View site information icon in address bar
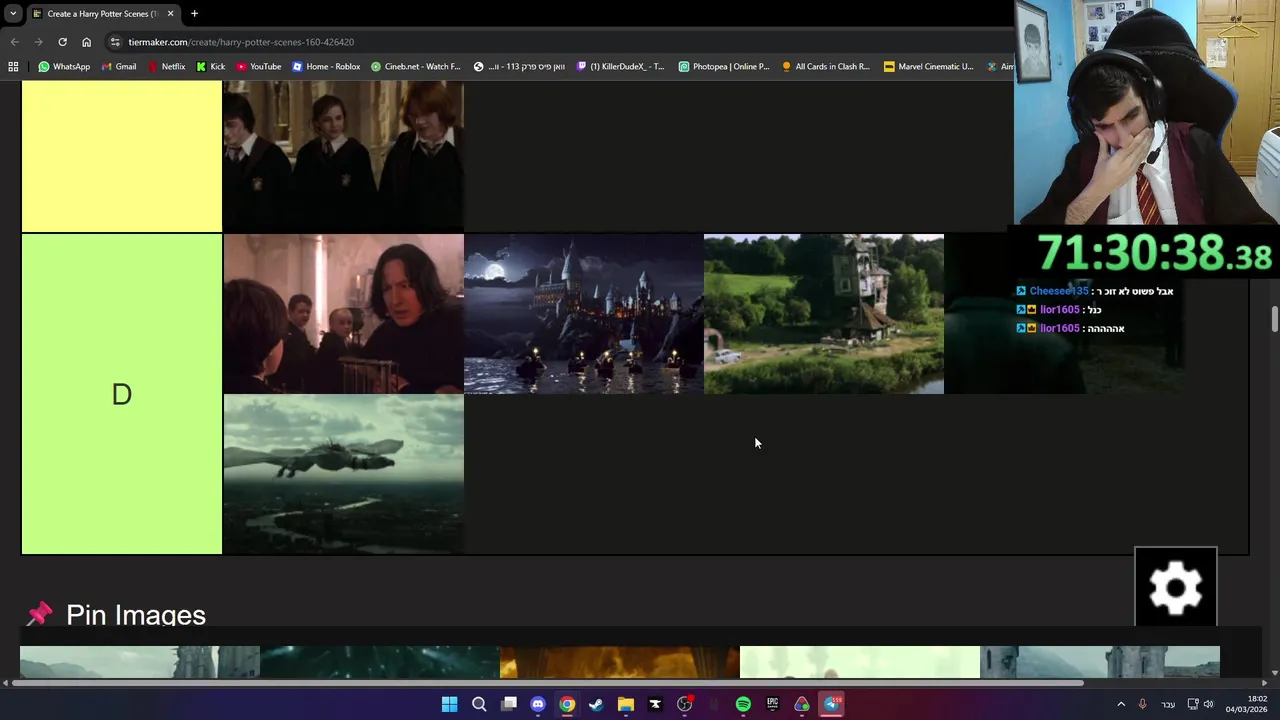 (115, 42)
